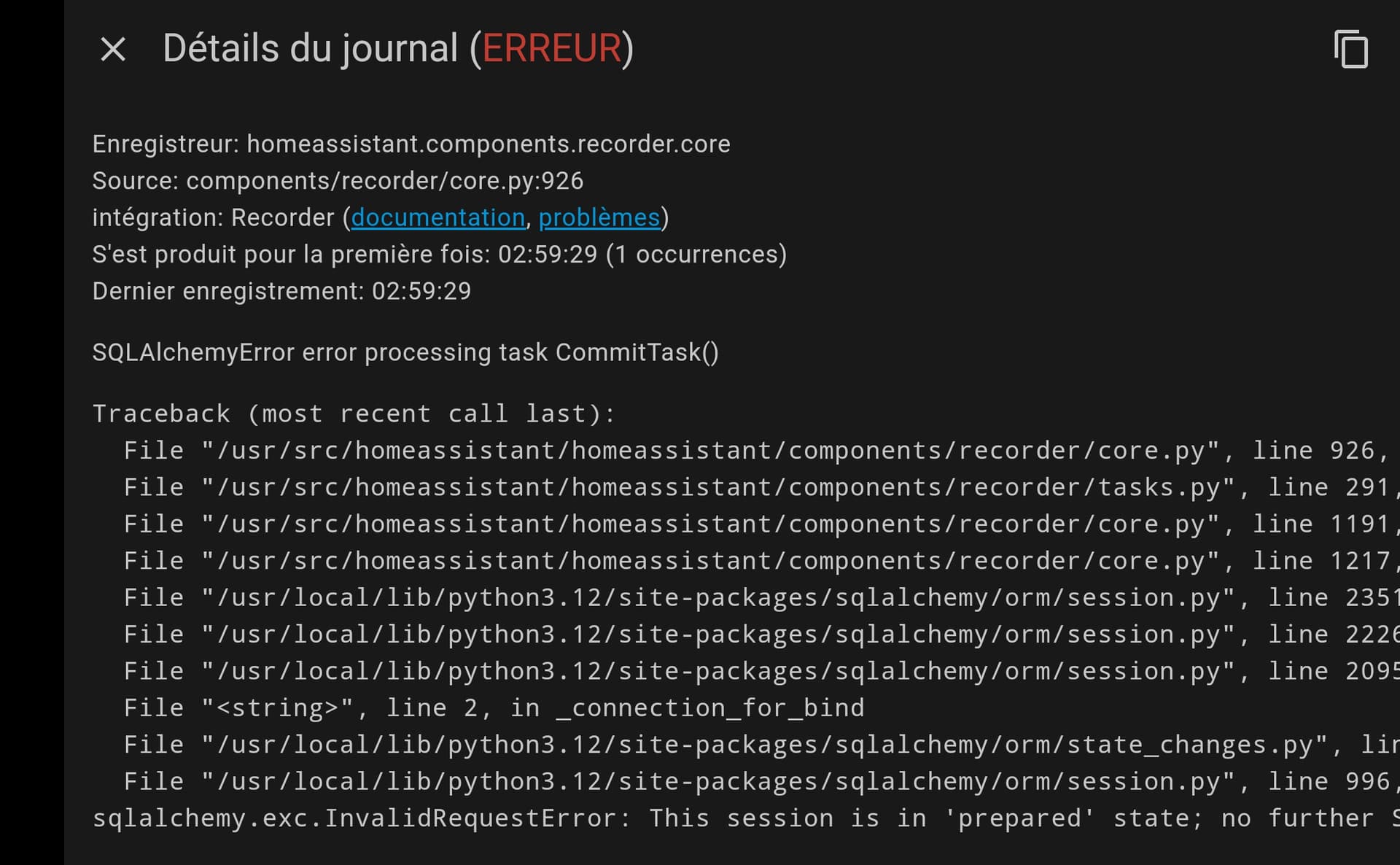Viewport: 1400px width, 865px height.
Task: Click the Dernier enregistrement timestamp line
Action: click(x=281, y=291)
